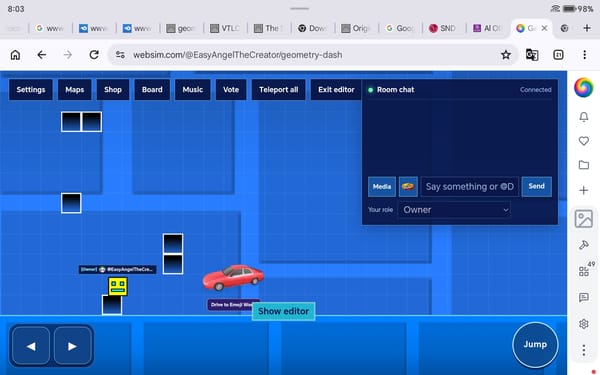Switch to the The tab
Image resolution: width=600 pixels, height=375 pixels.
(x=269, y=28)
